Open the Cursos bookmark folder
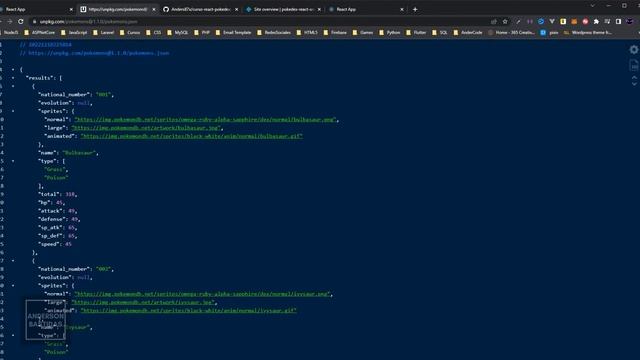Image resolution: width=640 pixels, height=360 pixels. point(130,32)
